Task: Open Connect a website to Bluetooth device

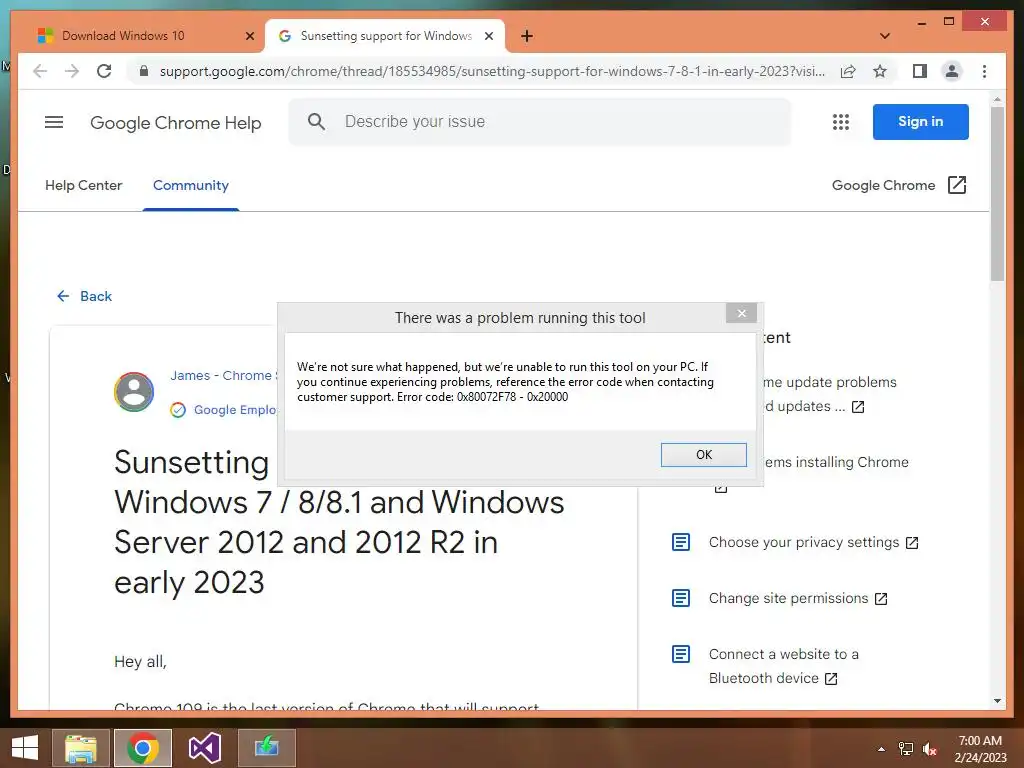Action: 784,666
